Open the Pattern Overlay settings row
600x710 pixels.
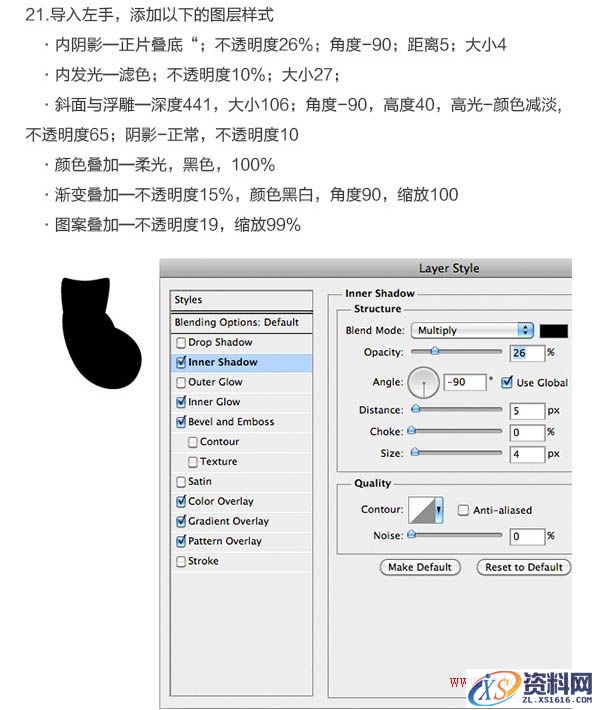241,542
